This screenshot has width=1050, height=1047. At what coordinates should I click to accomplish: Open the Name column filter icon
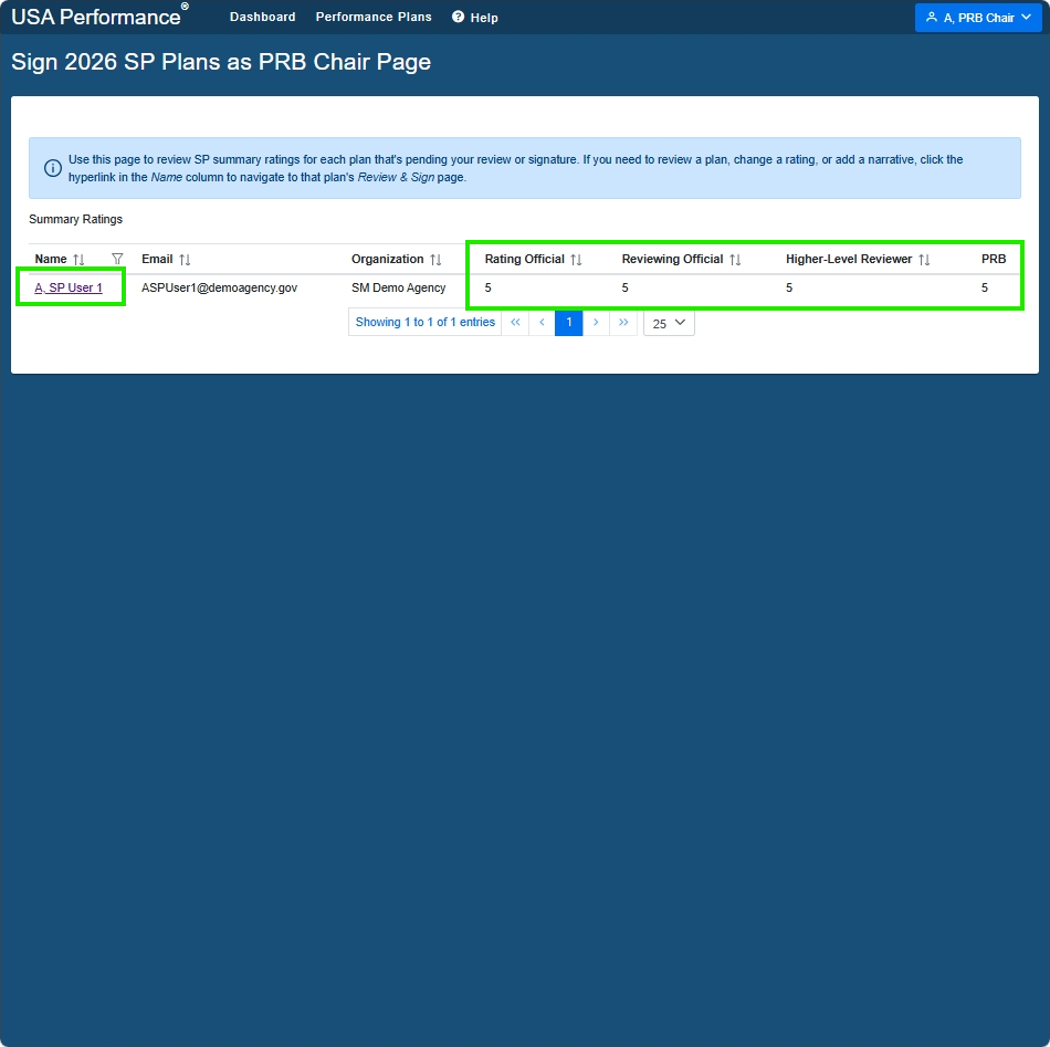(x=117, y=258)
